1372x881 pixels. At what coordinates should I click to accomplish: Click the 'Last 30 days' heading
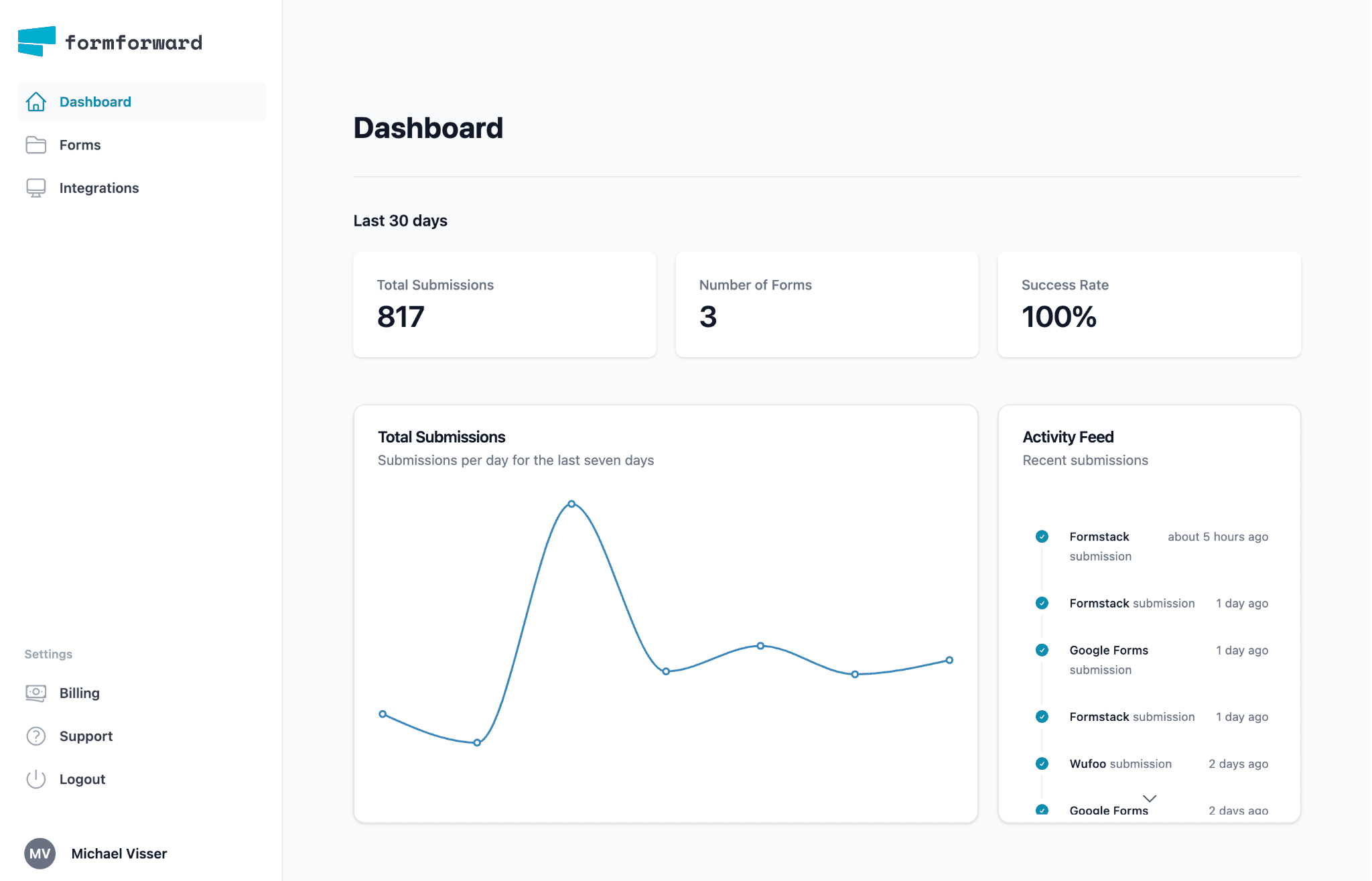click(x=401, y=221)
